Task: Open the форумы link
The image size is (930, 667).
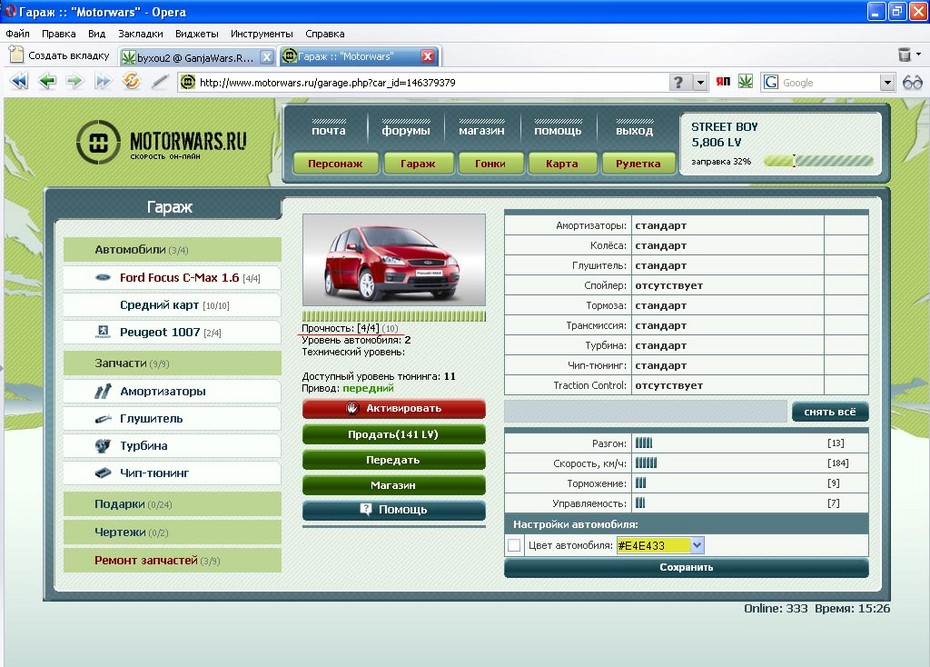Action: pos(406,130)
